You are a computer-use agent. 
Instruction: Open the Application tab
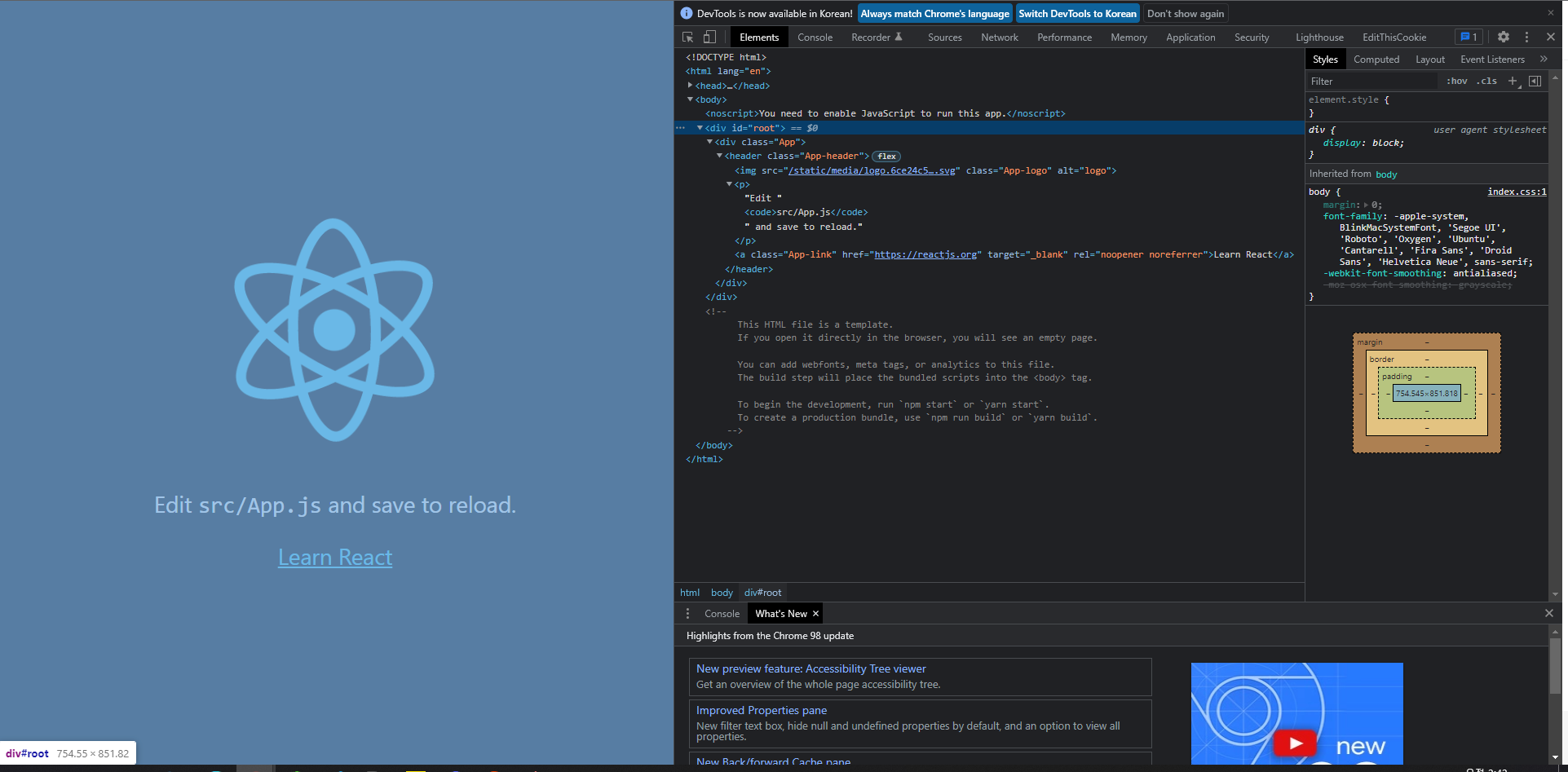(1190, 37)
